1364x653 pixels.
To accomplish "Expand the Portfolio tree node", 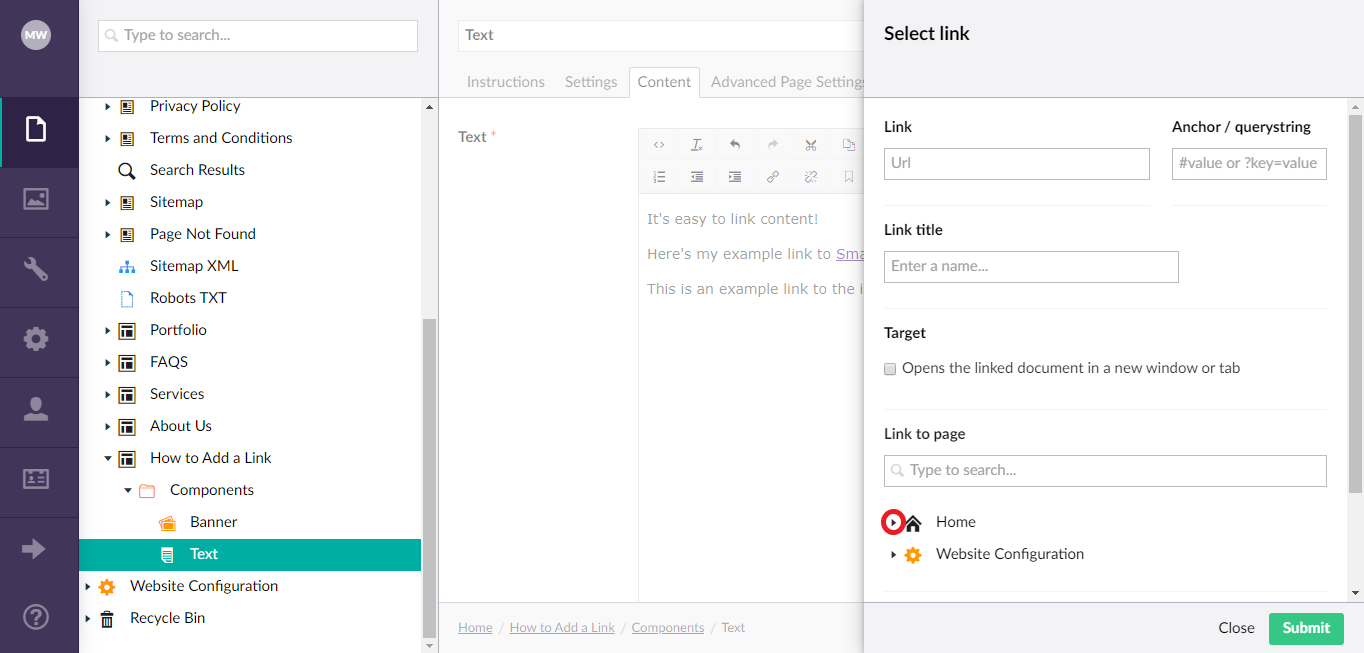I will click(x=108, y=330).
